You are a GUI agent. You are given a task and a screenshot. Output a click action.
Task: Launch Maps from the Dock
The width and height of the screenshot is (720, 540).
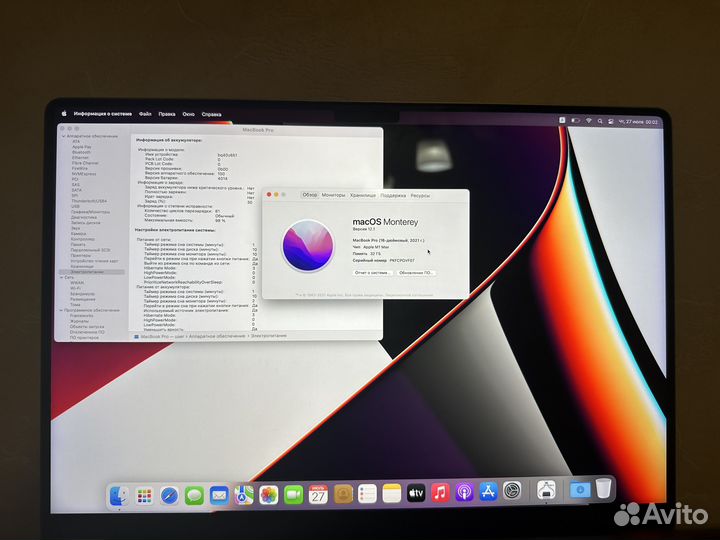click(x=244, y=495)
